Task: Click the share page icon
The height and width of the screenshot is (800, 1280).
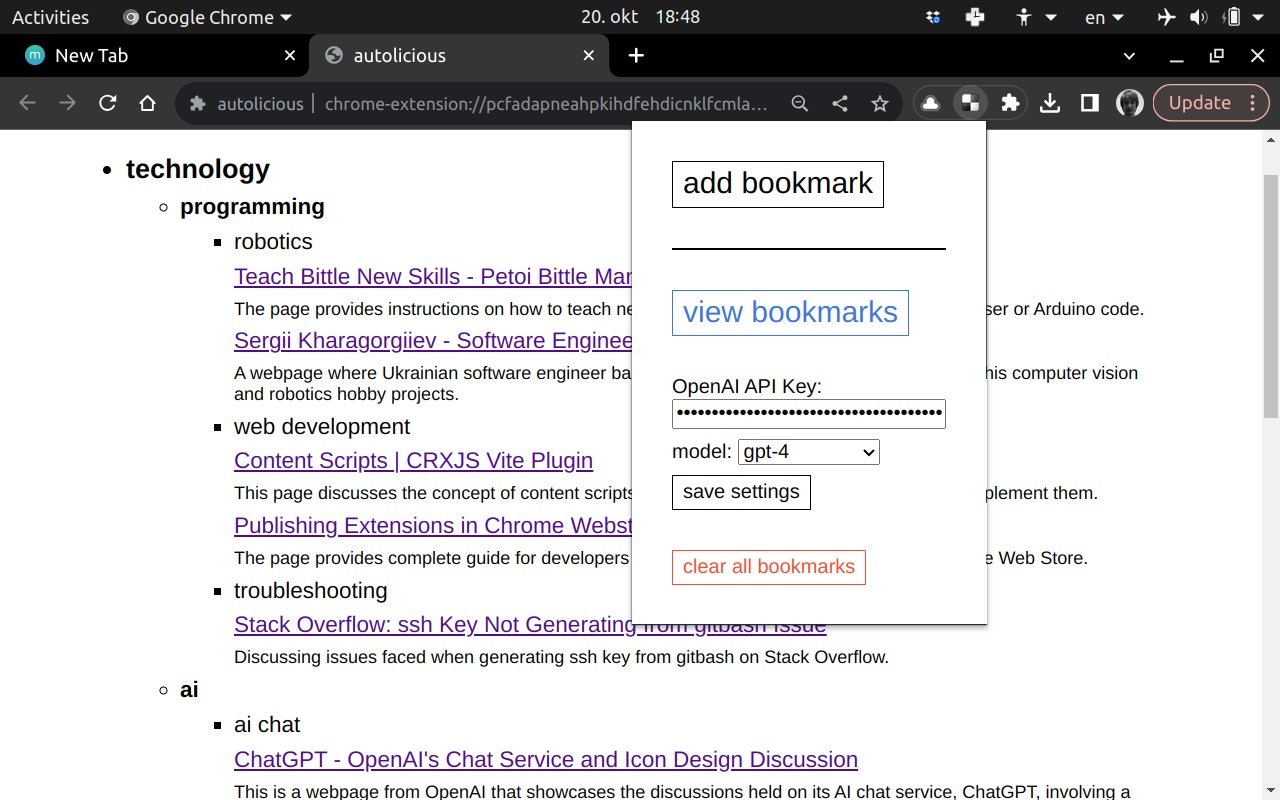Action: (x=840, y=103)
